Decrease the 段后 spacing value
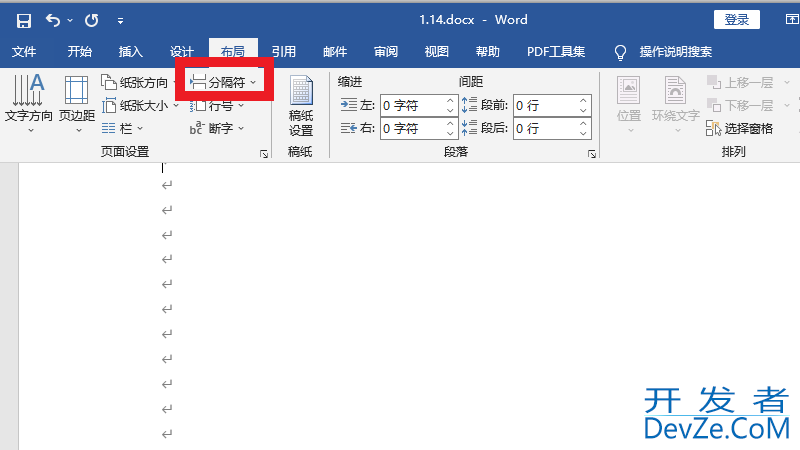800x450 pixels. pyautogui.click(x=583, y=134)
